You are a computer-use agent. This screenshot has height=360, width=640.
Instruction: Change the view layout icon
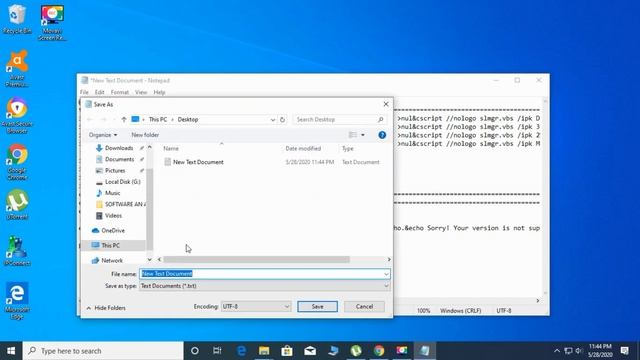click(353, 135)
